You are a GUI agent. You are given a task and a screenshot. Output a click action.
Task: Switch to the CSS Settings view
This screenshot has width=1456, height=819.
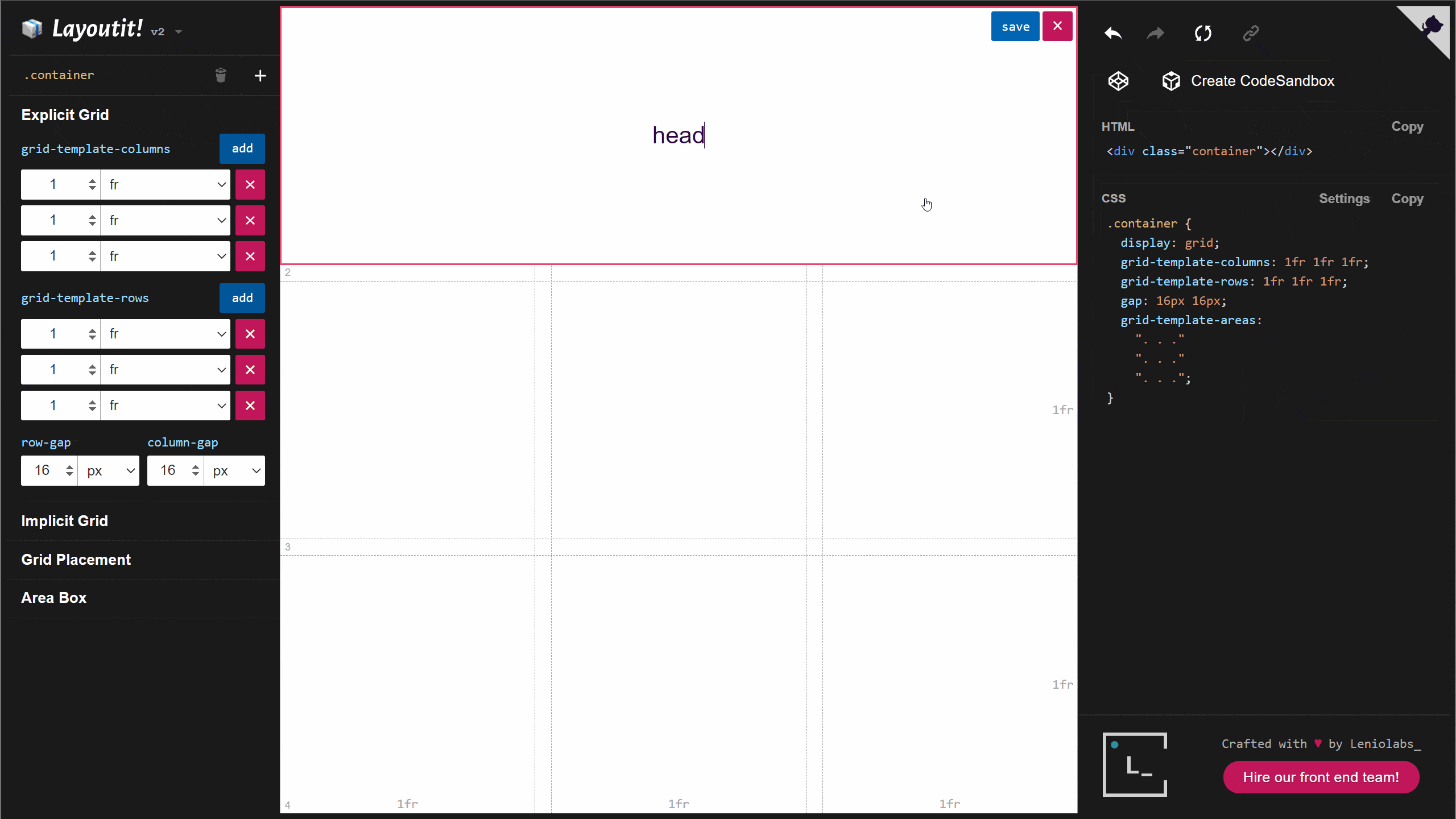[1345, 198]
